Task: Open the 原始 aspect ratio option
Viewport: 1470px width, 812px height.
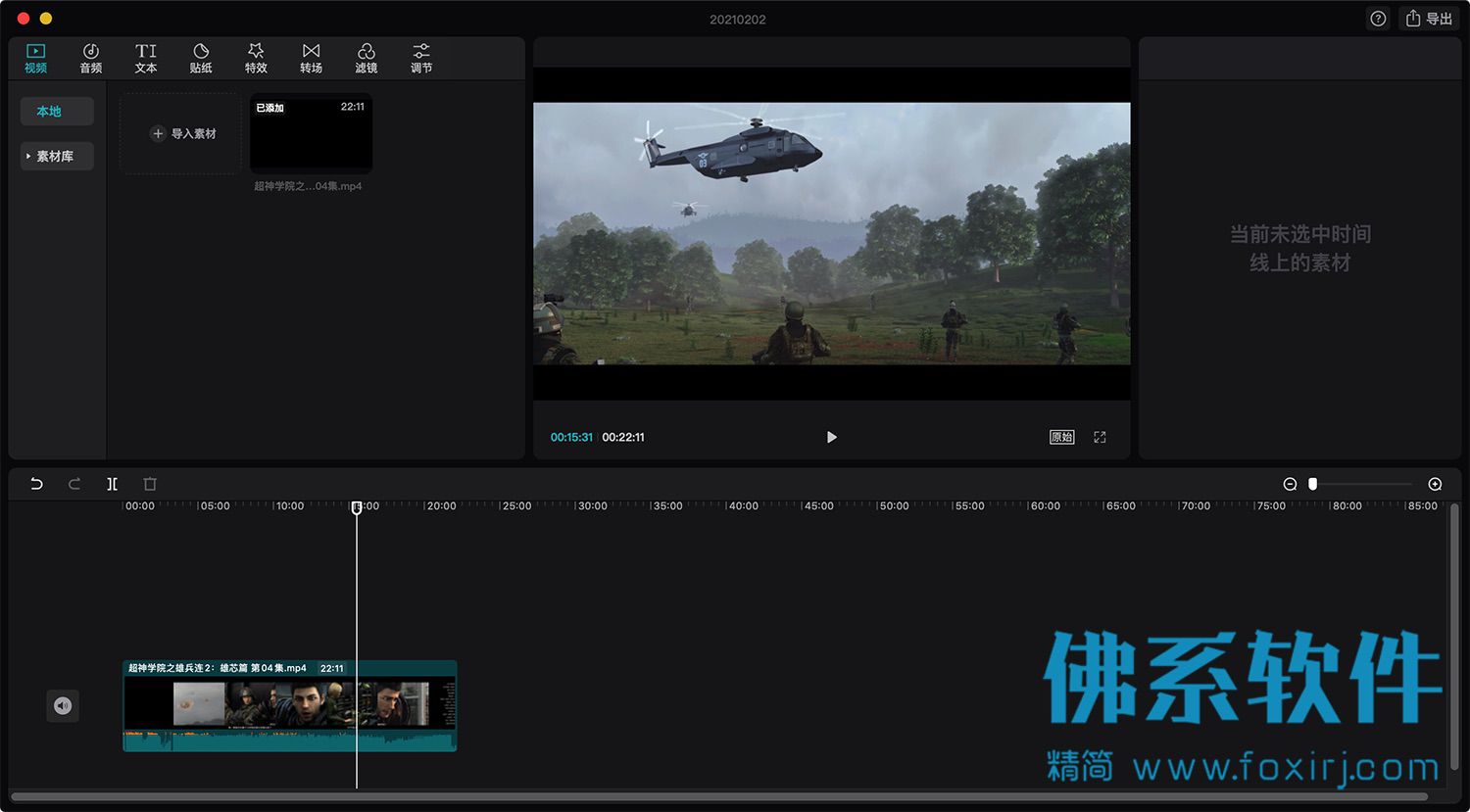Action: point(1061,437)
